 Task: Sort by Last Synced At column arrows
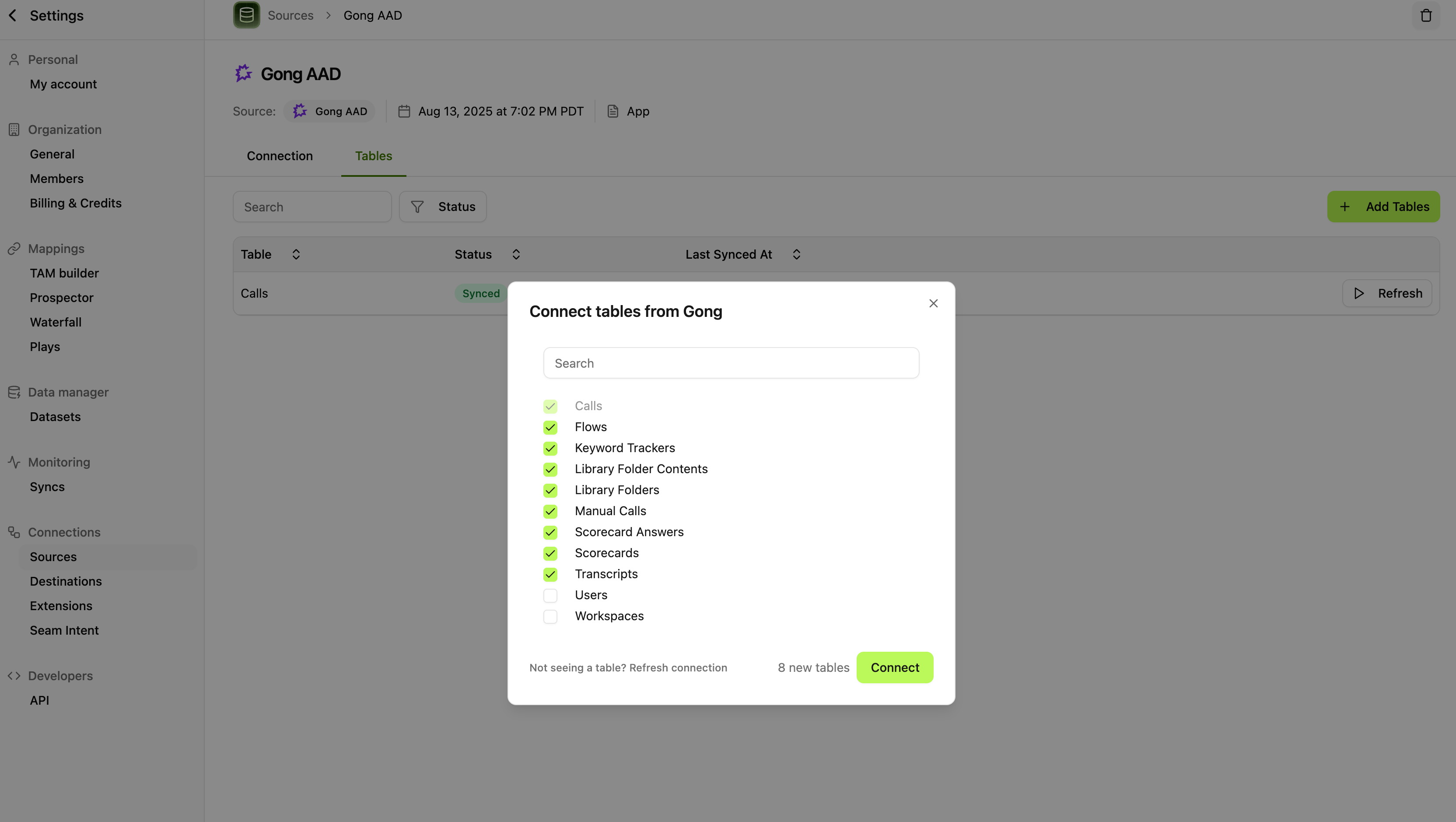click(796, 254)
